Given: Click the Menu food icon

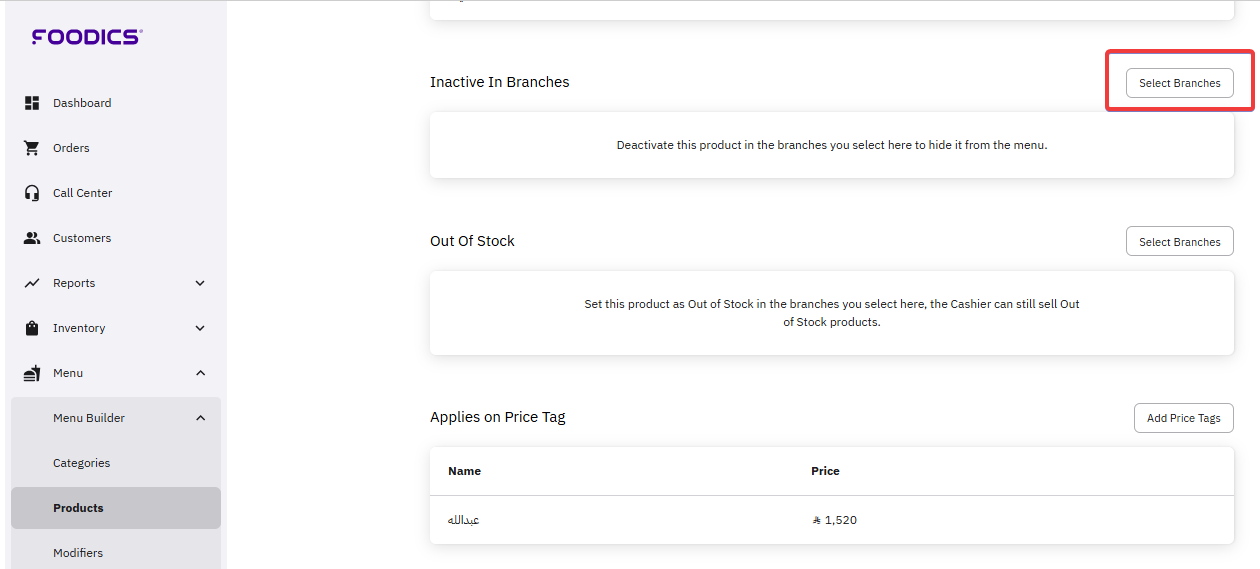Looking at the screenshot, I should tap(32, 373).
